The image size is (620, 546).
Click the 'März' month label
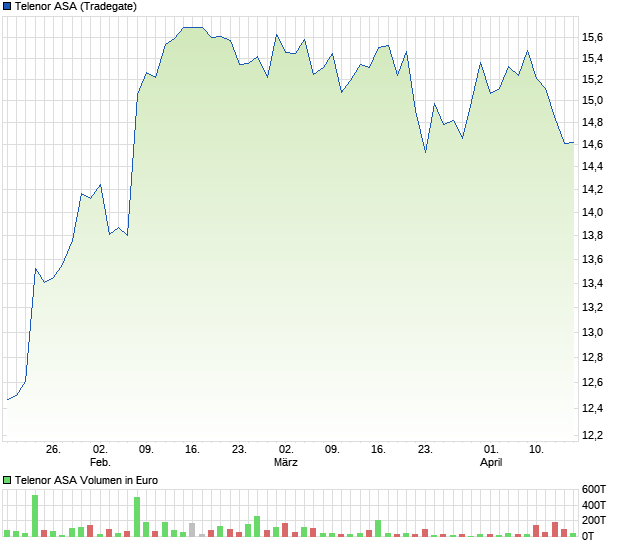(x=285, y=462)
